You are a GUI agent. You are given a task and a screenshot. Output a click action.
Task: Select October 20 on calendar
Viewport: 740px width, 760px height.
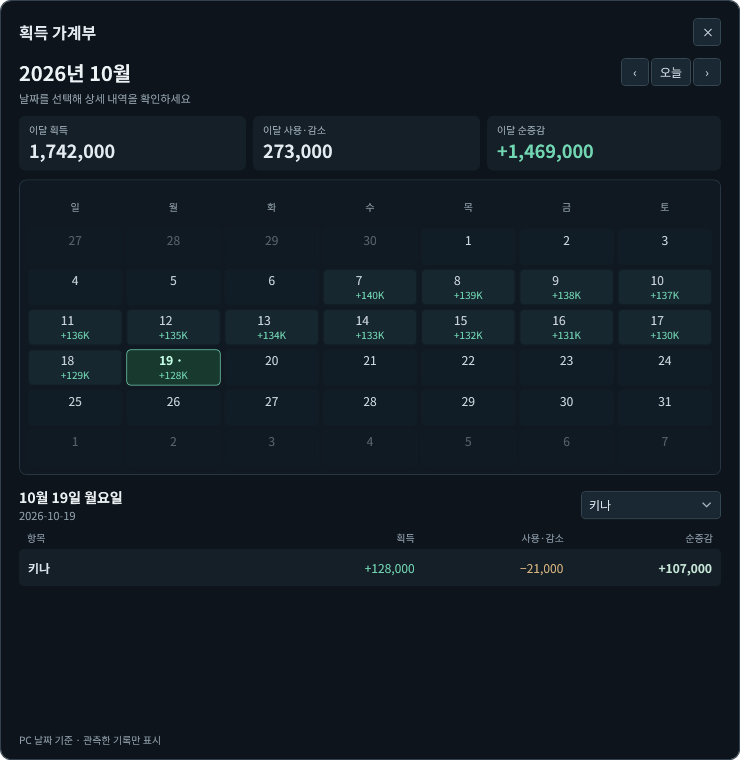pos(271,367)
